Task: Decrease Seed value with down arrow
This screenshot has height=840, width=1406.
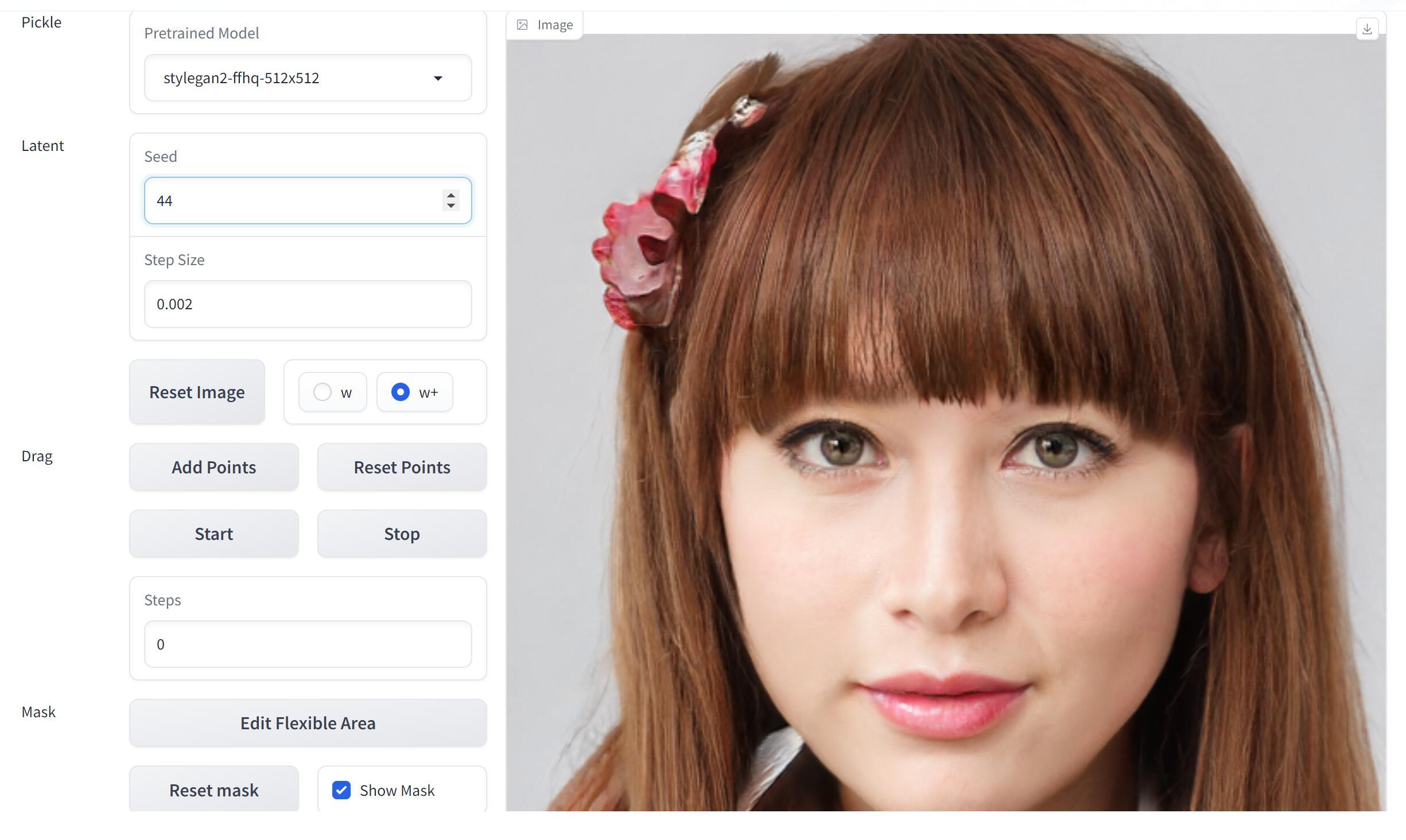Action: (451, 205)
